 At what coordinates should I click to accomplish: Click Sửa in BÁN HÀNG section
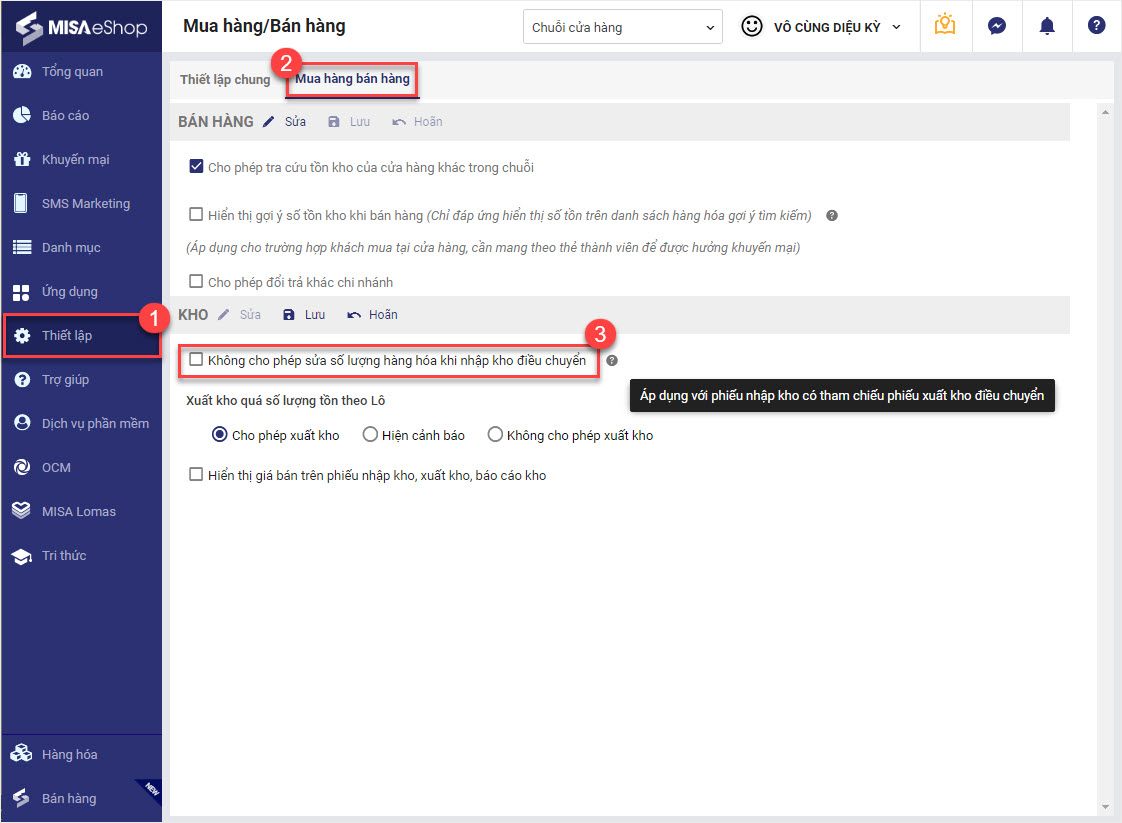(296, 122)
